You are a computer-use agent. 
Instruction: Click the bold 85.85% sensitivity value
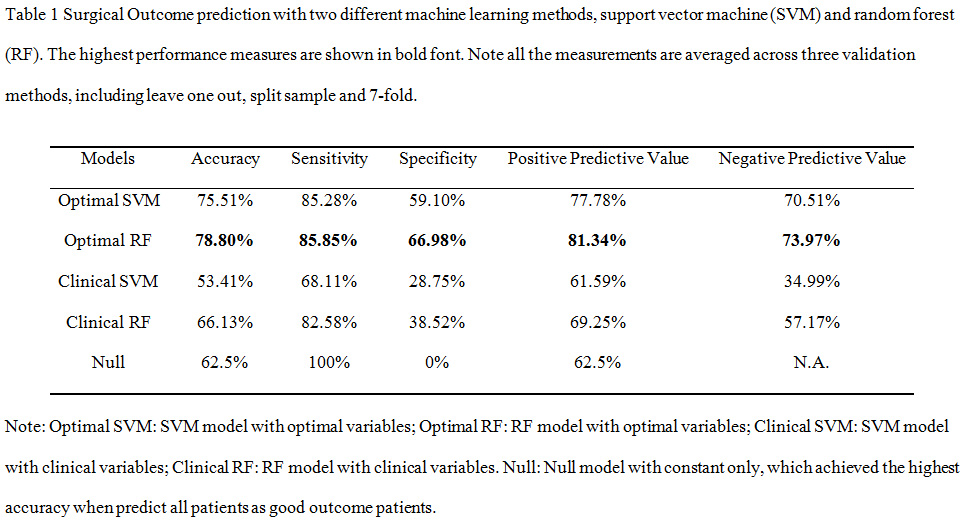click(329, 240)
